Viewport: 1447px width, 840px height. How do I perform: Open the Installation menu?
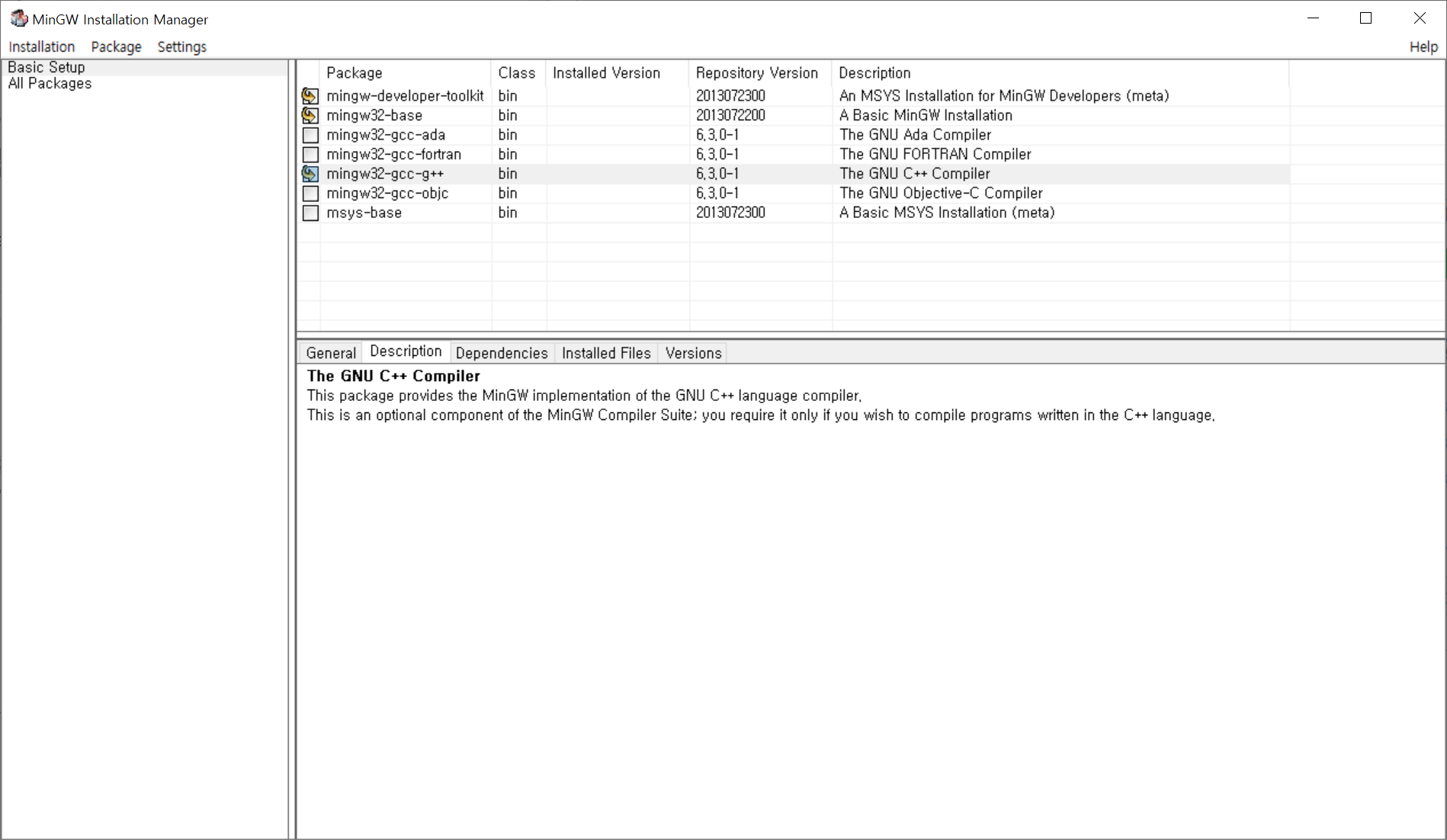[42, 46]
